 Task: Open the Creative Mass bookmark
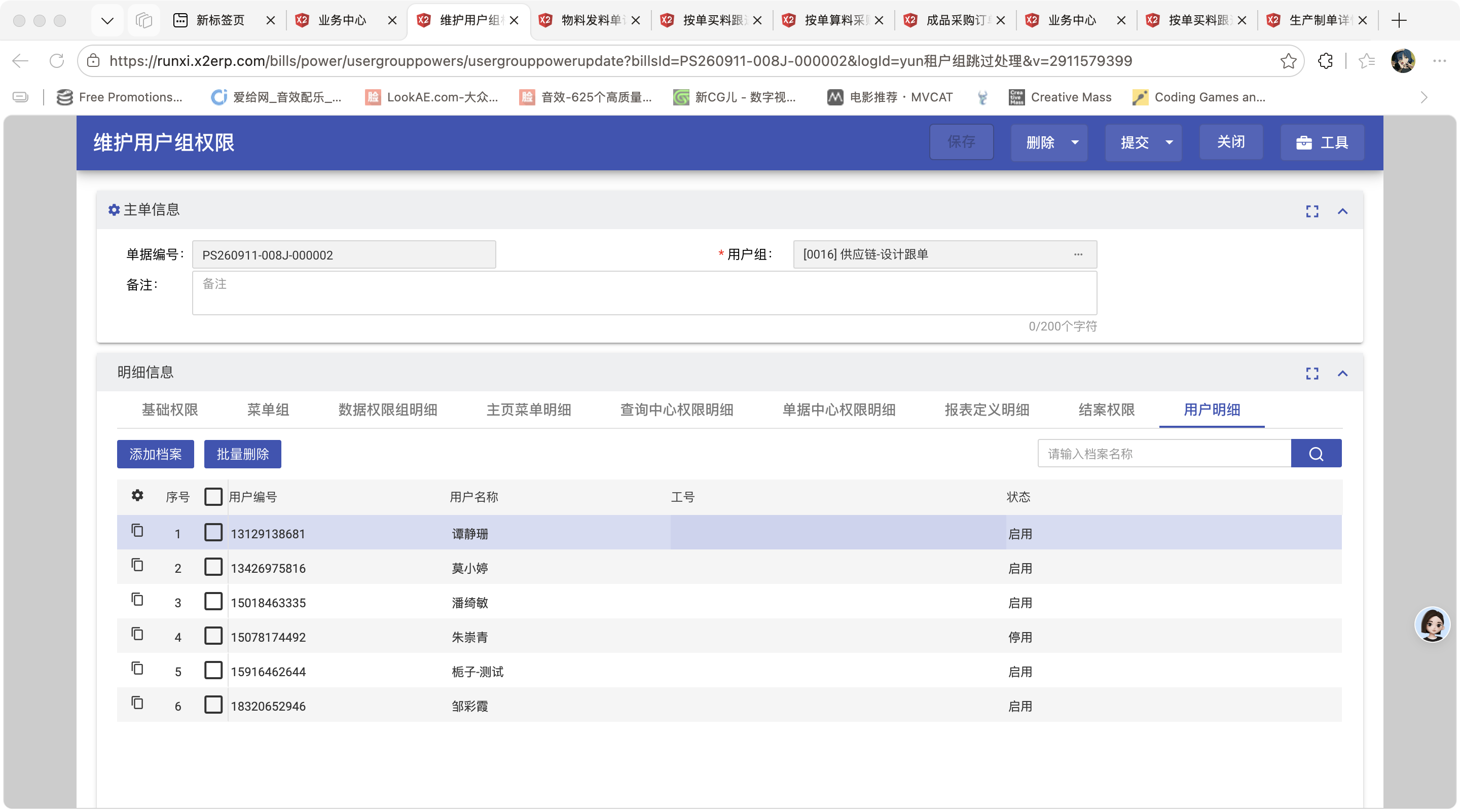pyautogui.click(x=1060, y=97)
